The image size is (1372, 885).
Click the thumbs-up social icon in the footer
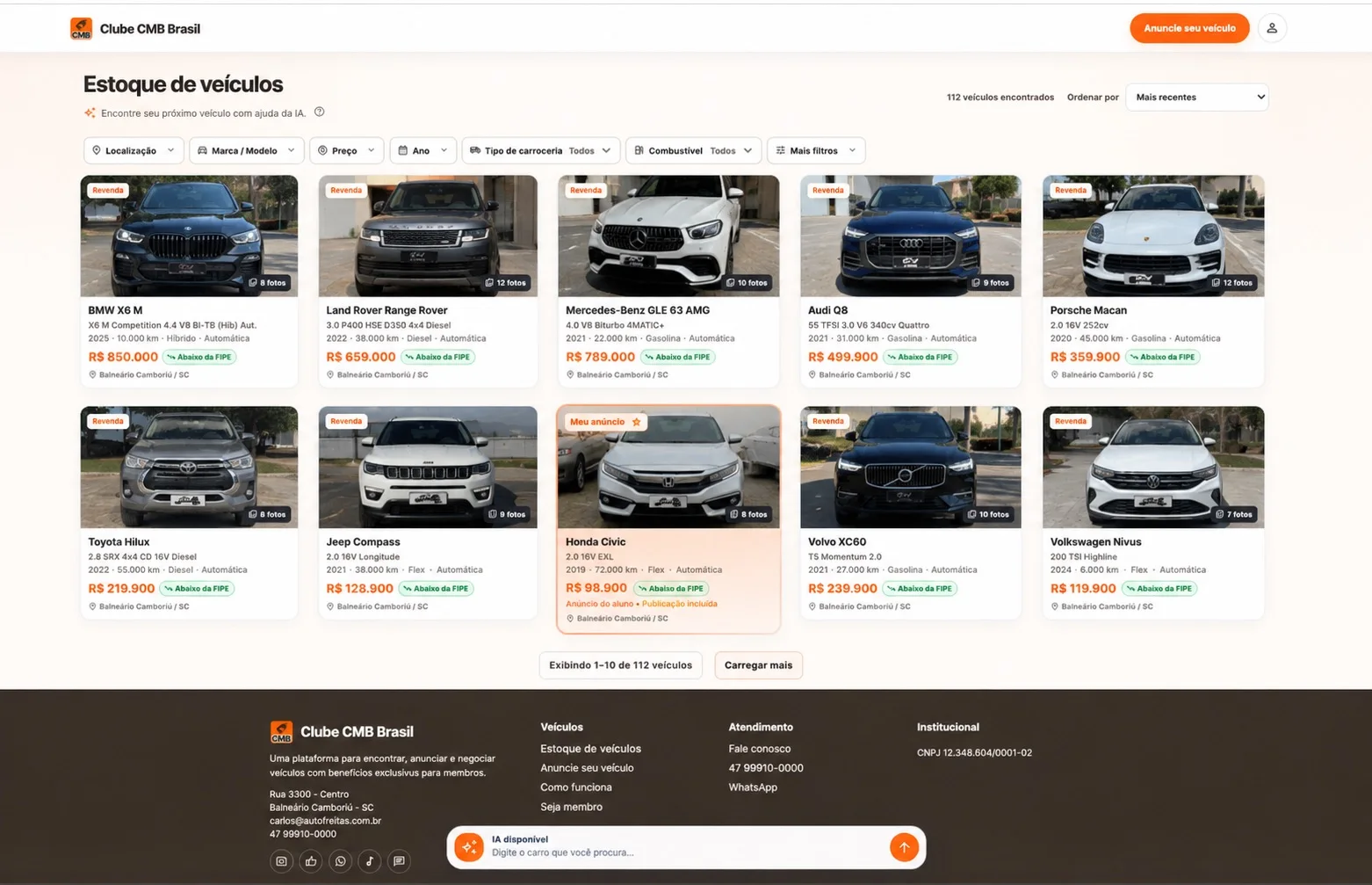click(311, 861)
